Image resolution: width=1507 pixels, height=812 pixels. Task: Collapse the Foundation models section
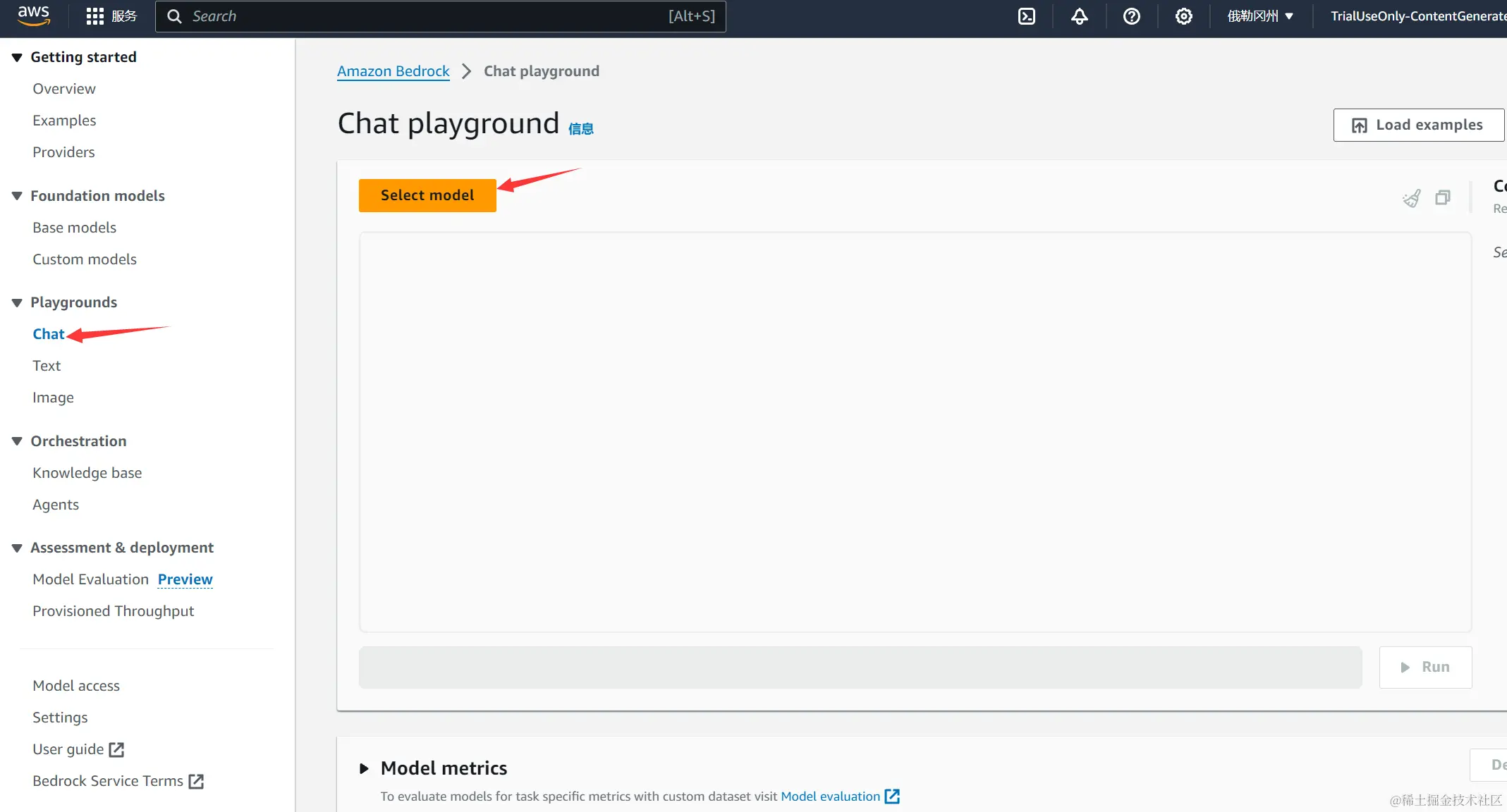17,196
